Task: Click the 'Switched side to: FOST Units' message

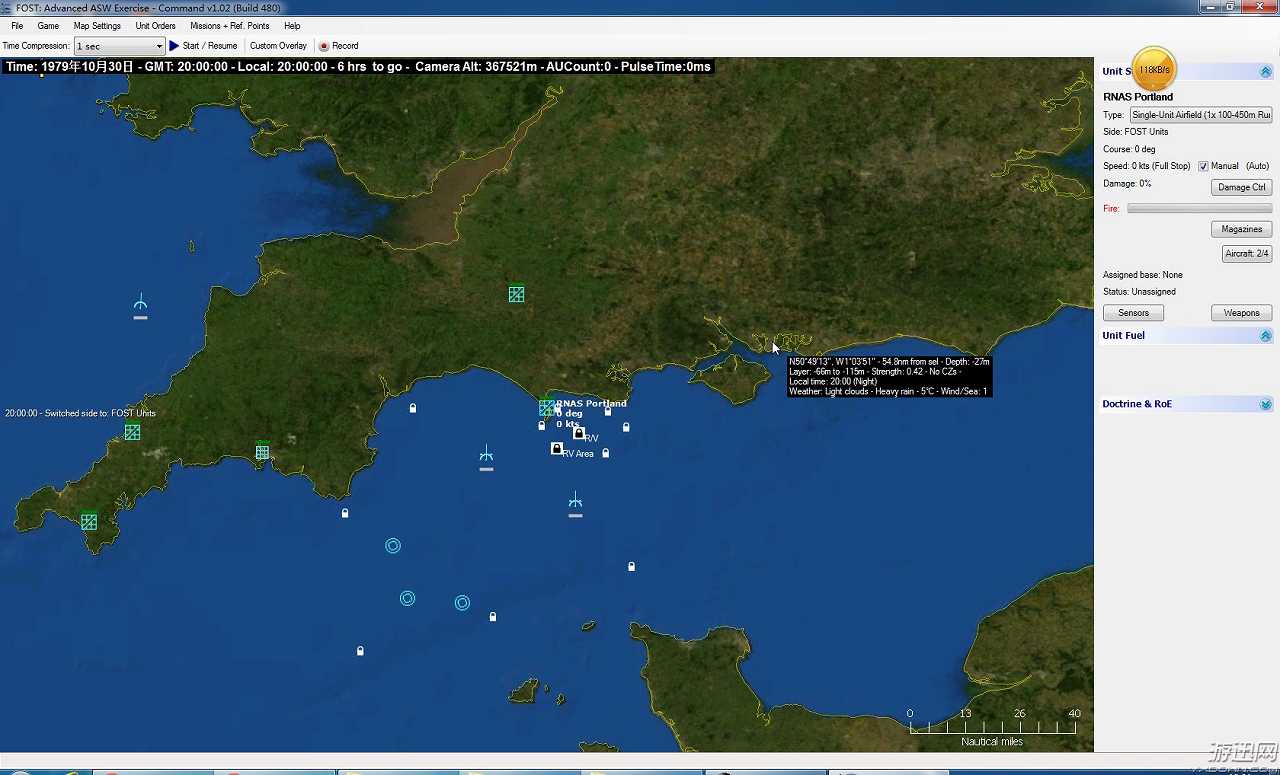Action: 80,413
